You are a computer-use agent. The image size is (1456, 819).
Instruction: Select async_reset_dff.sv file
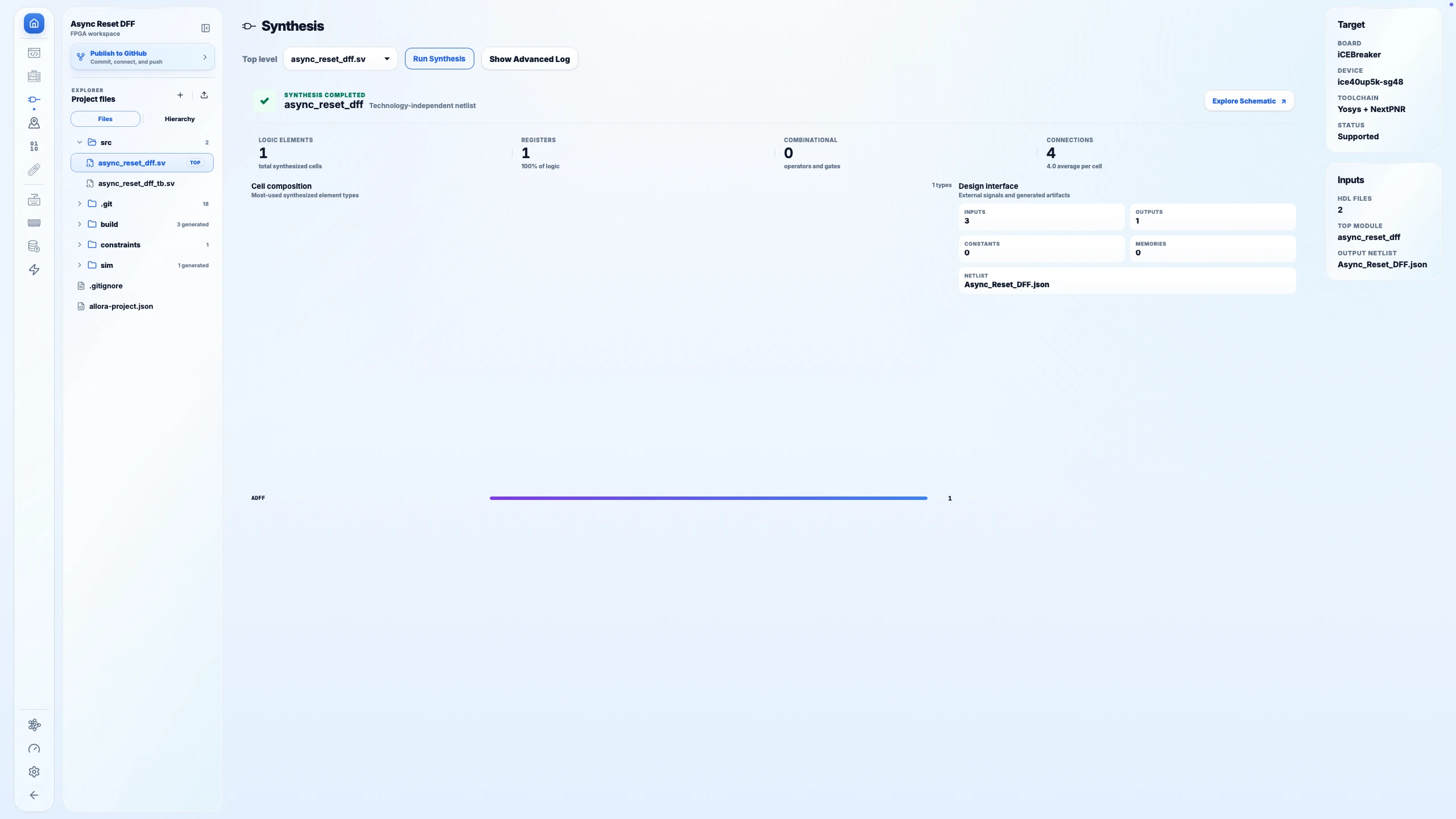tap(142, 163)
